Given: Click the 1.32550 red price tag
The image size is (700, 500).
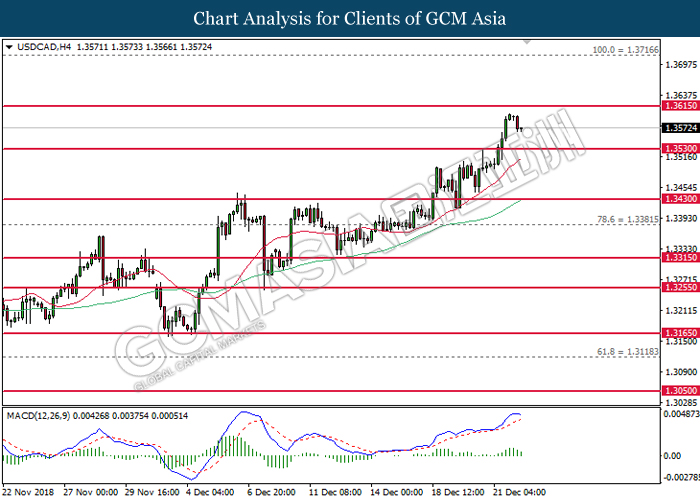Looking at the screenshot, I should point(681,288).
